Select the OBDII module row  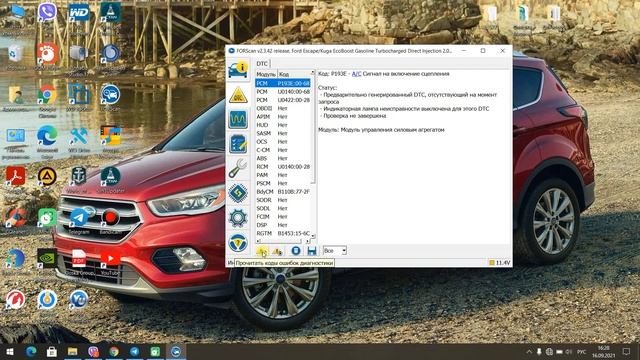coord(283,109)
